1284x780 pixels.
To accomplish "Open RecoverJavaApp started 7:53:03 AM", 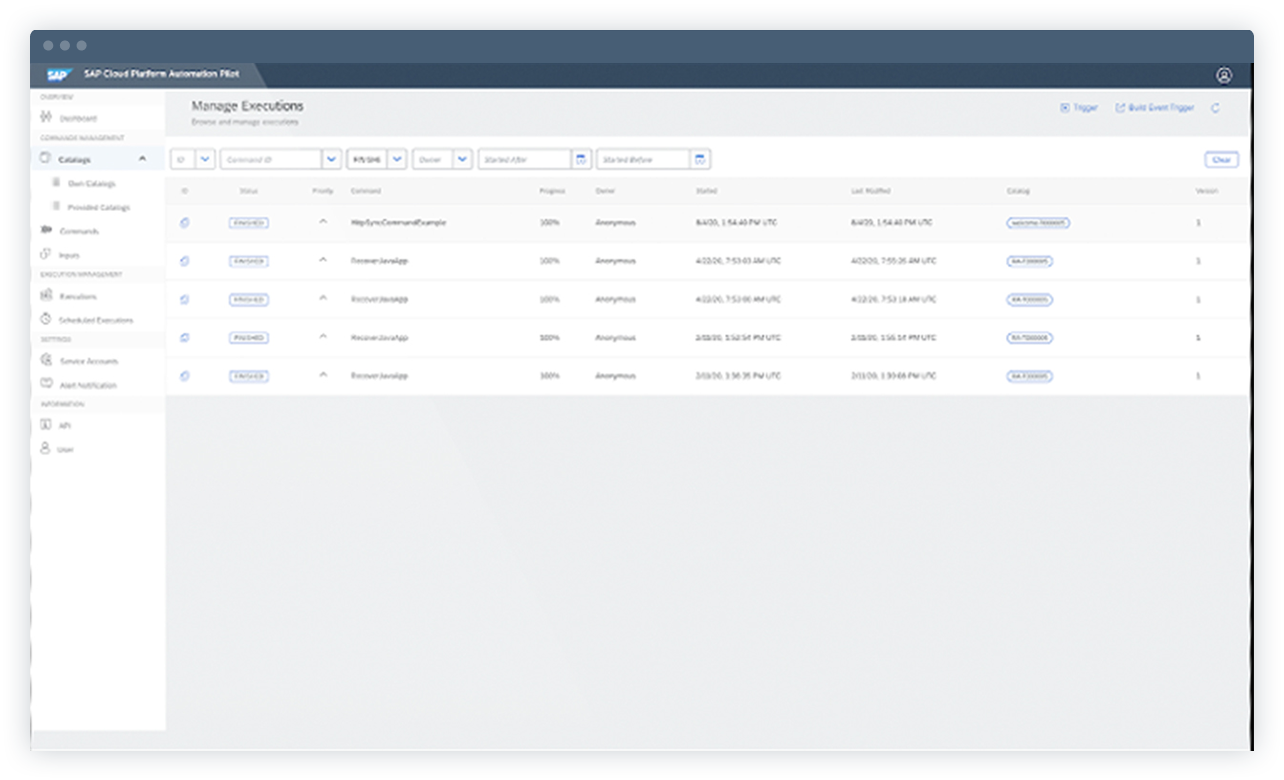I will click(x=380, y=261).
